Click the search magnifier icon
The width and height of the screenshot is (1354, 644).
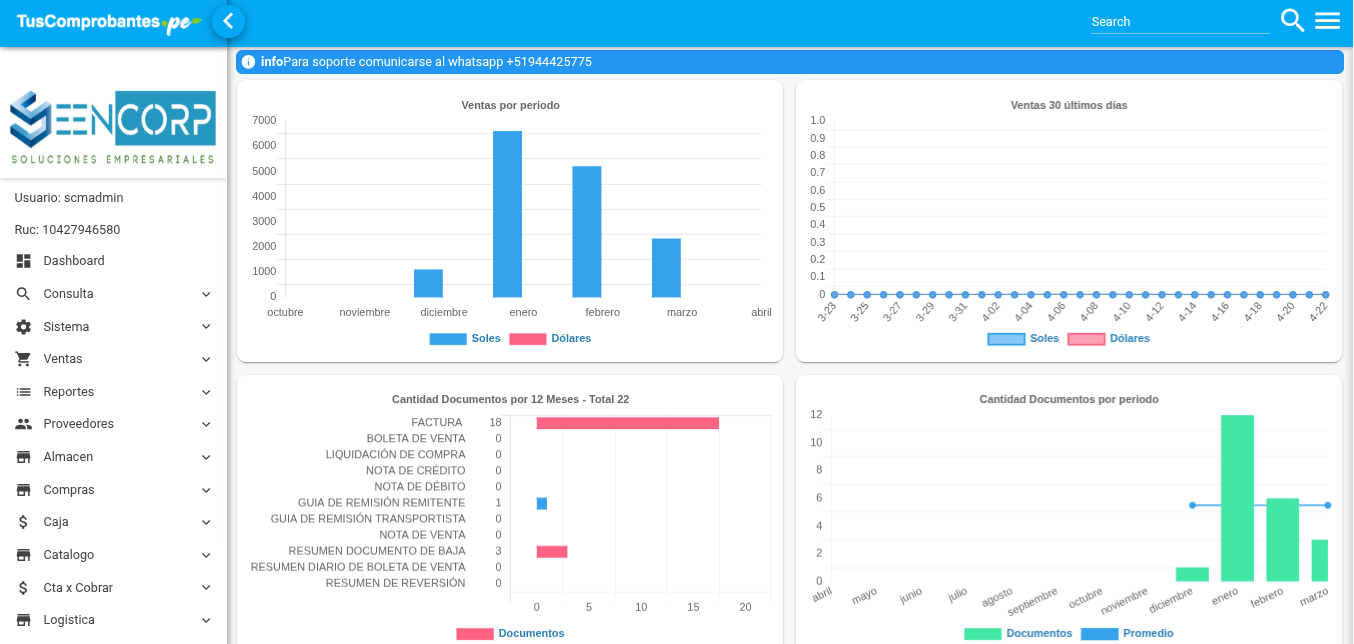(1292, 20)
